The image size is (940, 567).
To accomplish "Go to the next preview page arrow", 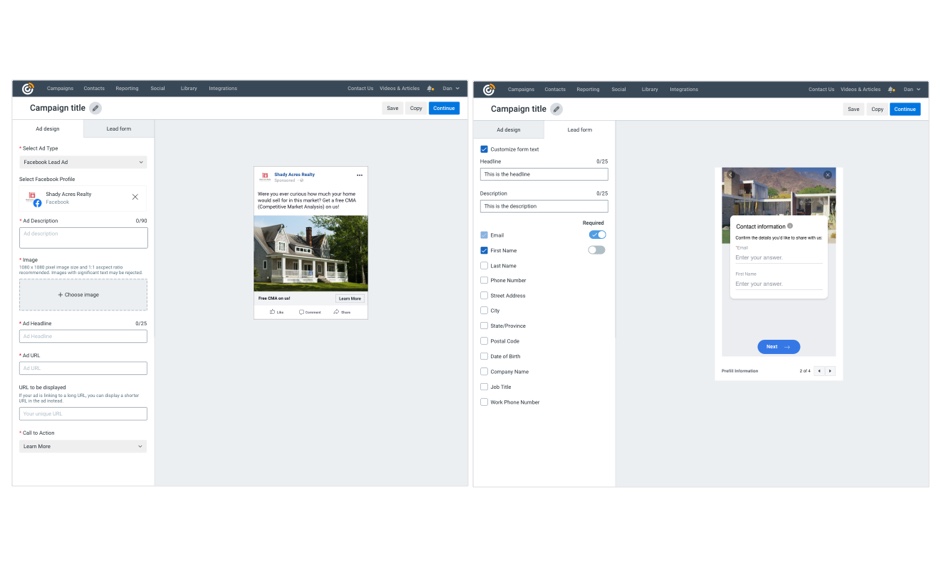I will [x=830, y=371].
